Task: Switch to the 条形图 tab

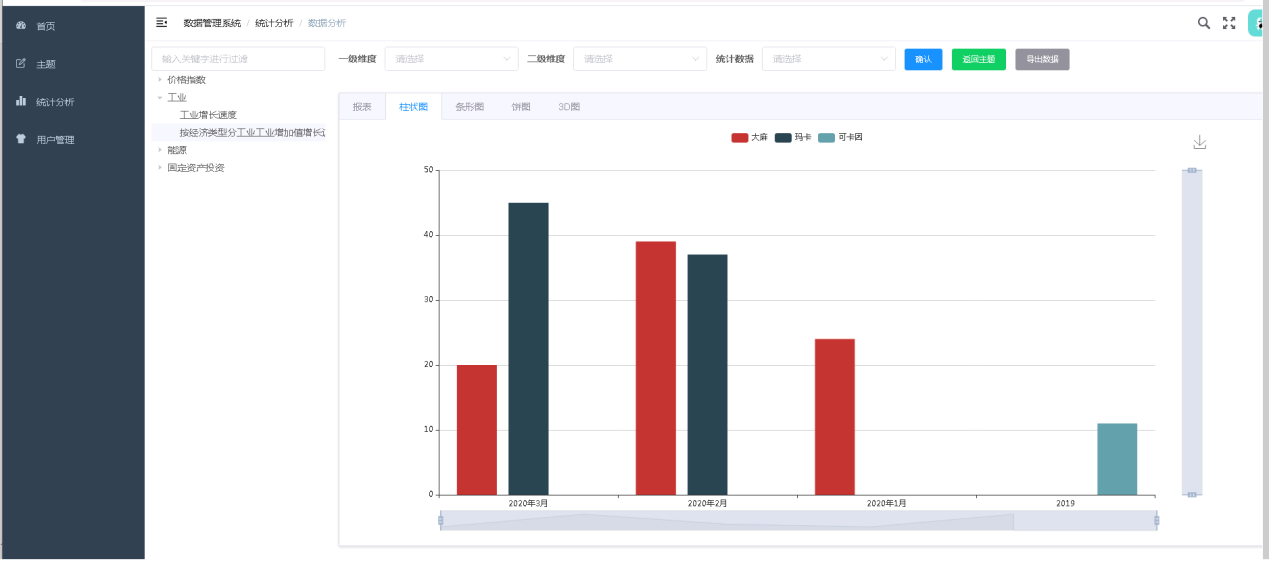Action: [x=469, y=106]
